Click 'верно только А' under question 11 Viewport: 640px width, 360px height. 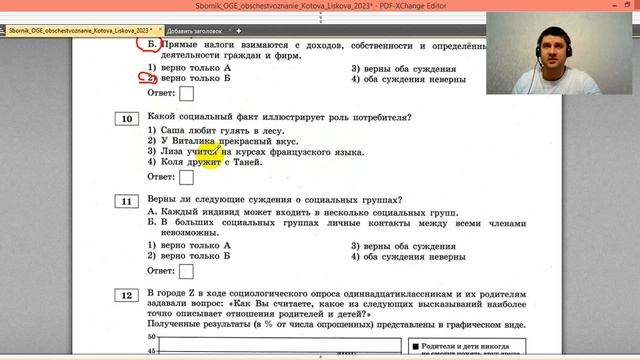point(196,245)
